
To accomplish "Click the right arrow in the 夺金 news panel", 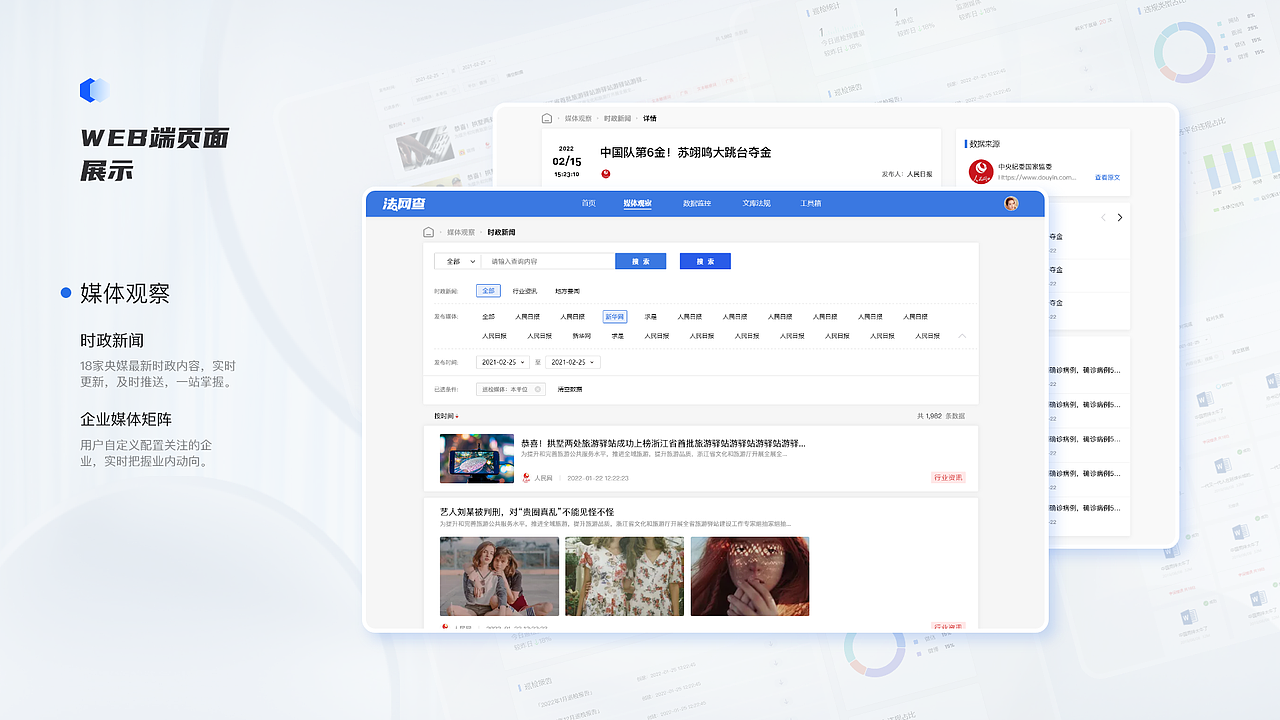I will (1120, 217).
